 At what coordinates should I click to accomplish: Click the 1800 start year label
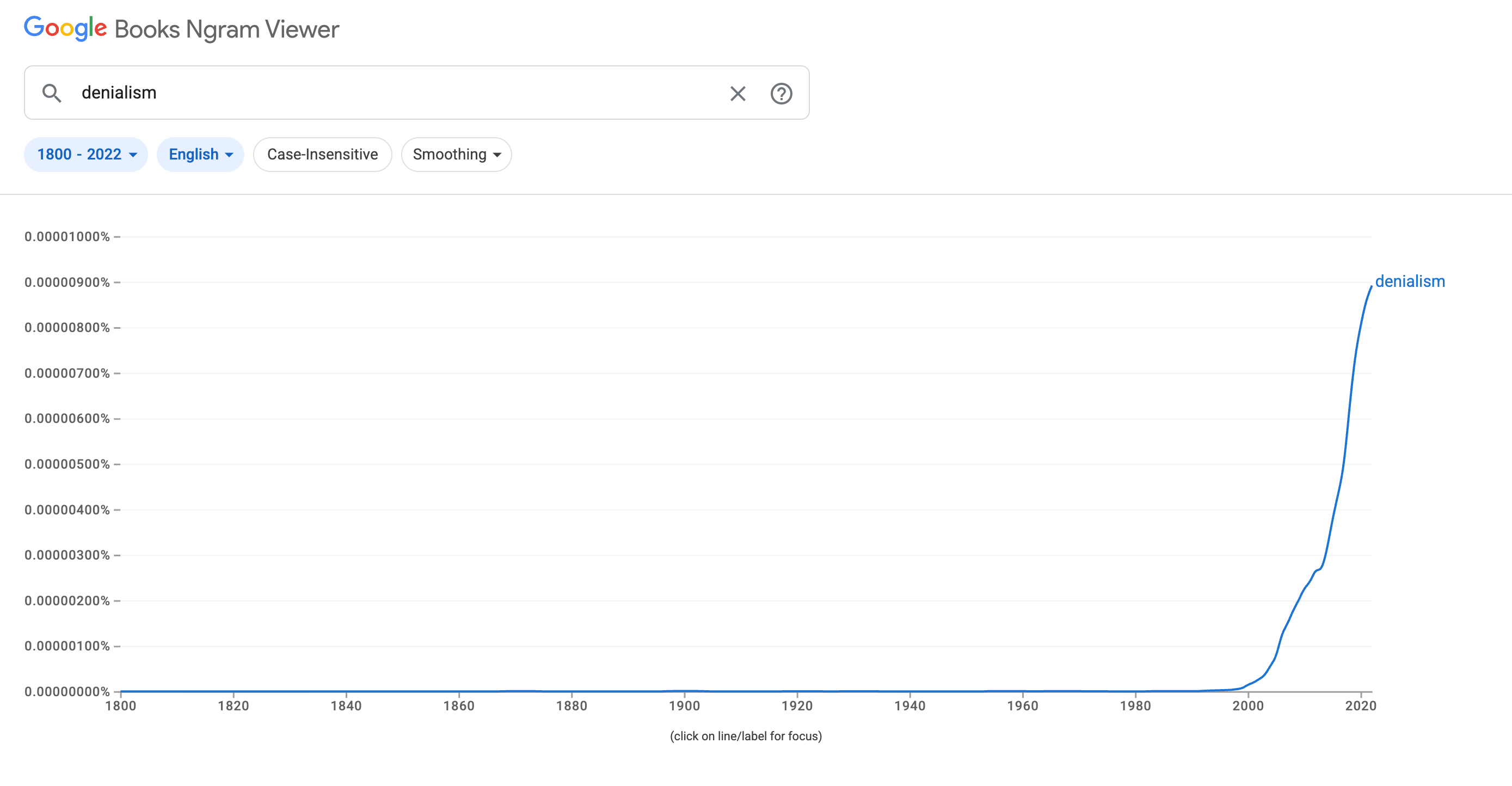120,705
